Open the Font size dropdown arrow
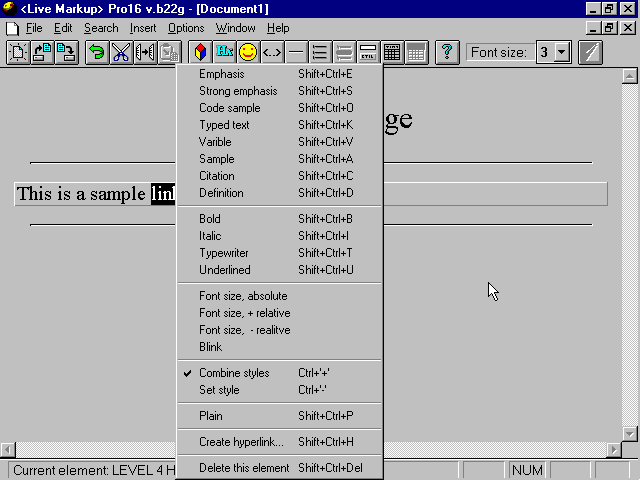 point(560,52)
